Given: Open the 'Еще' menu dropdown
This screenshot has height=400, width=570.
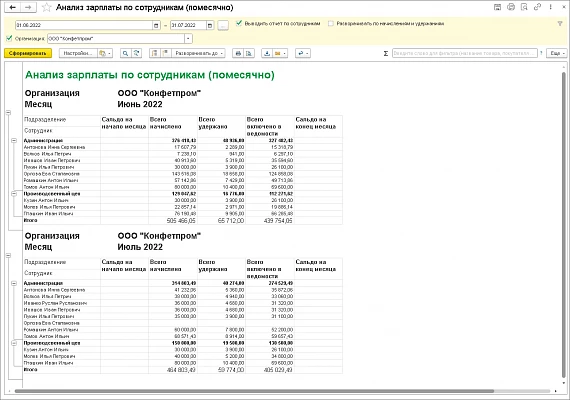Looking at the screenshot, I should coord(557,53).
